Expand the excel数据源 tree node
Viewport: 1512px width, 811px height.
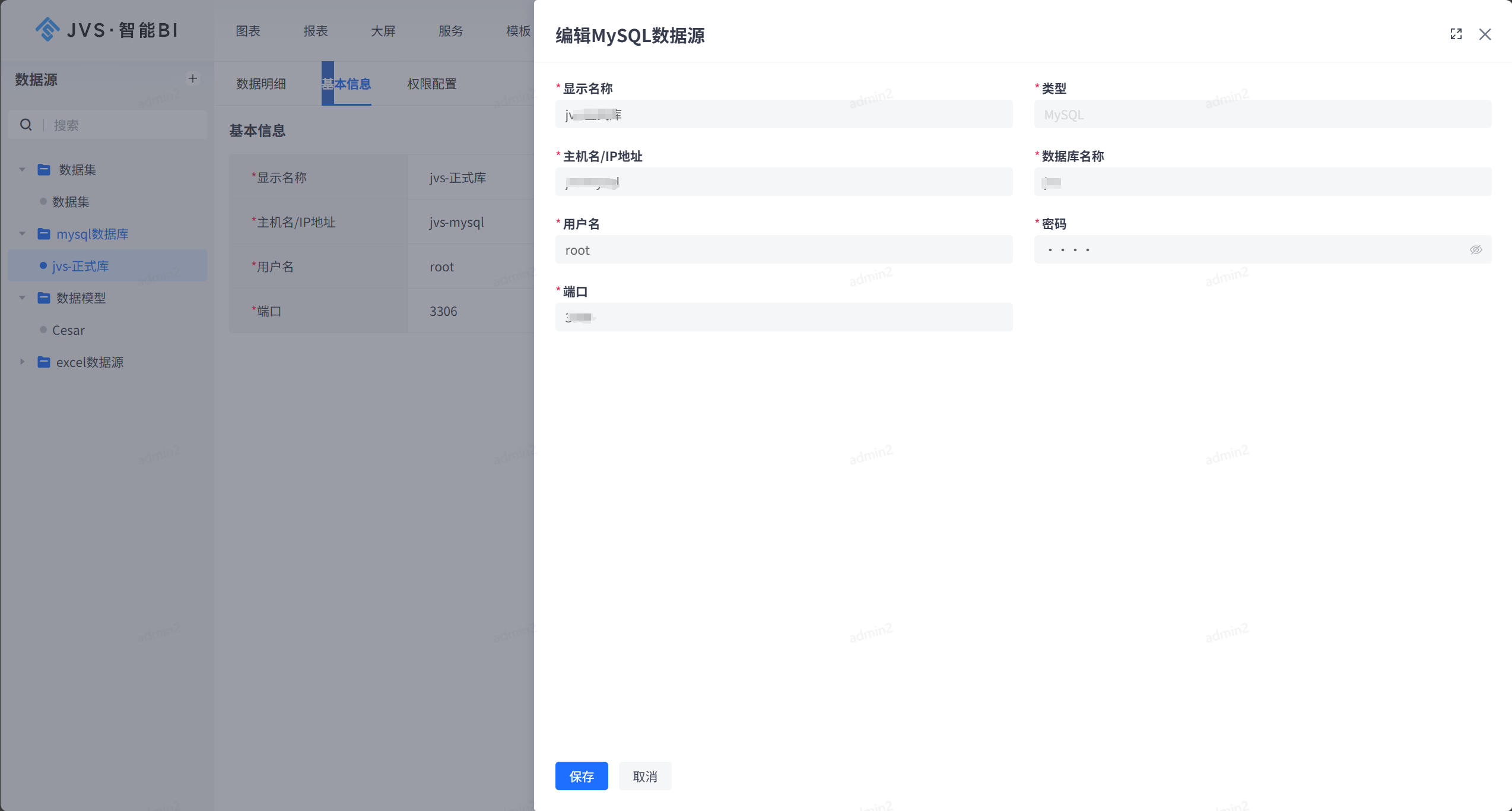coord(22,362)
